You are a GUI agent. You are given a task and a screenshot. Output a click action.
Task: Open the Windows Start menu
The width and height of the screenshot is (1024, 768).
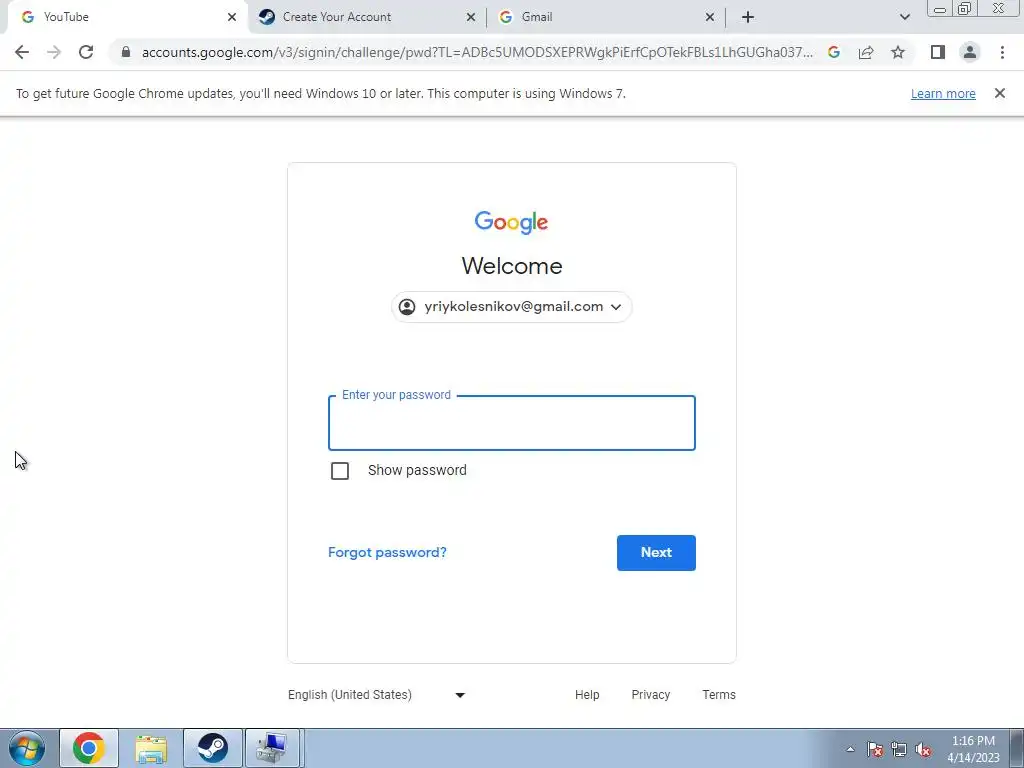pyautogui.click(x=27, y=748)
